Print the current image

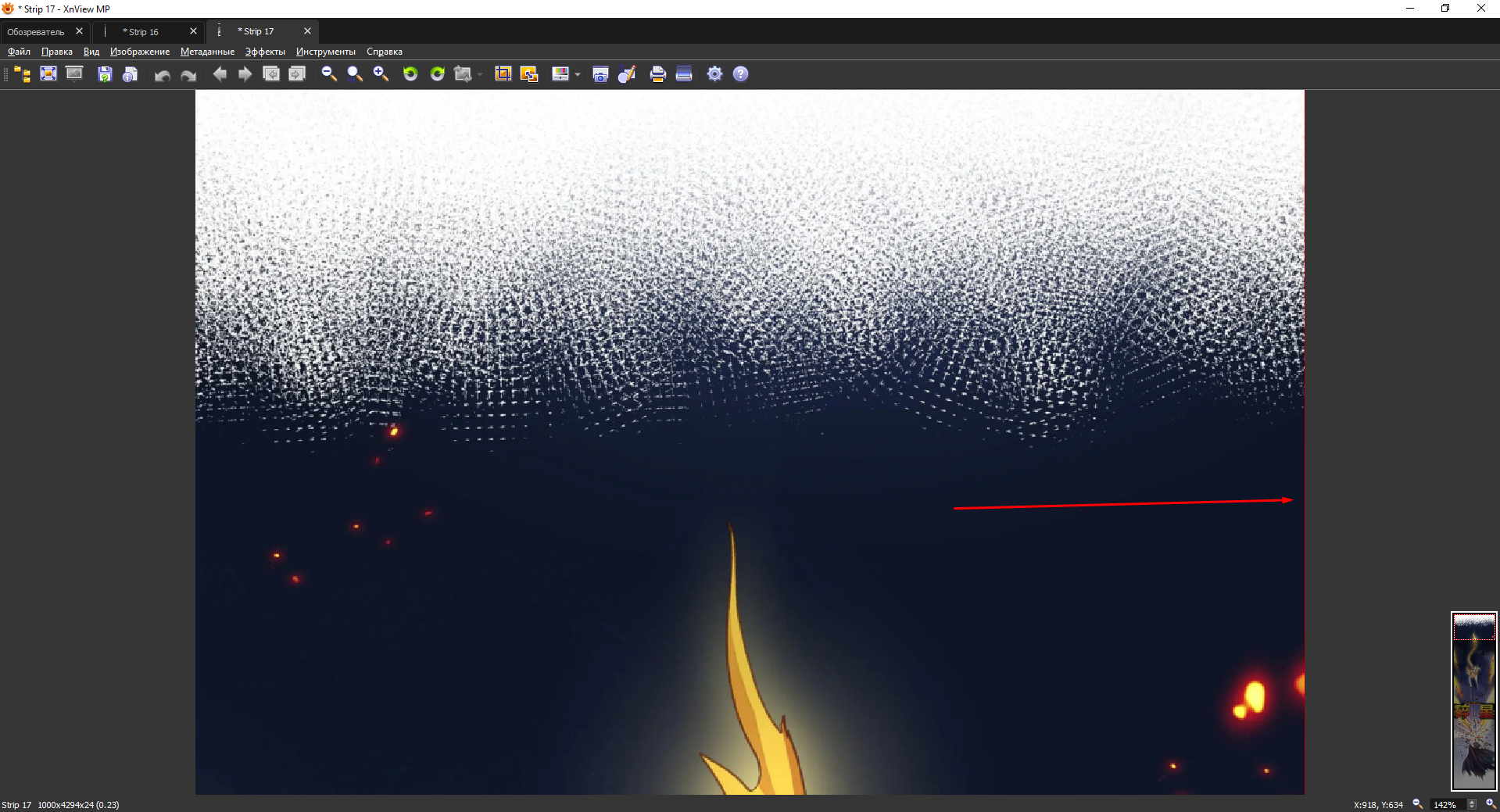point(658,74)
